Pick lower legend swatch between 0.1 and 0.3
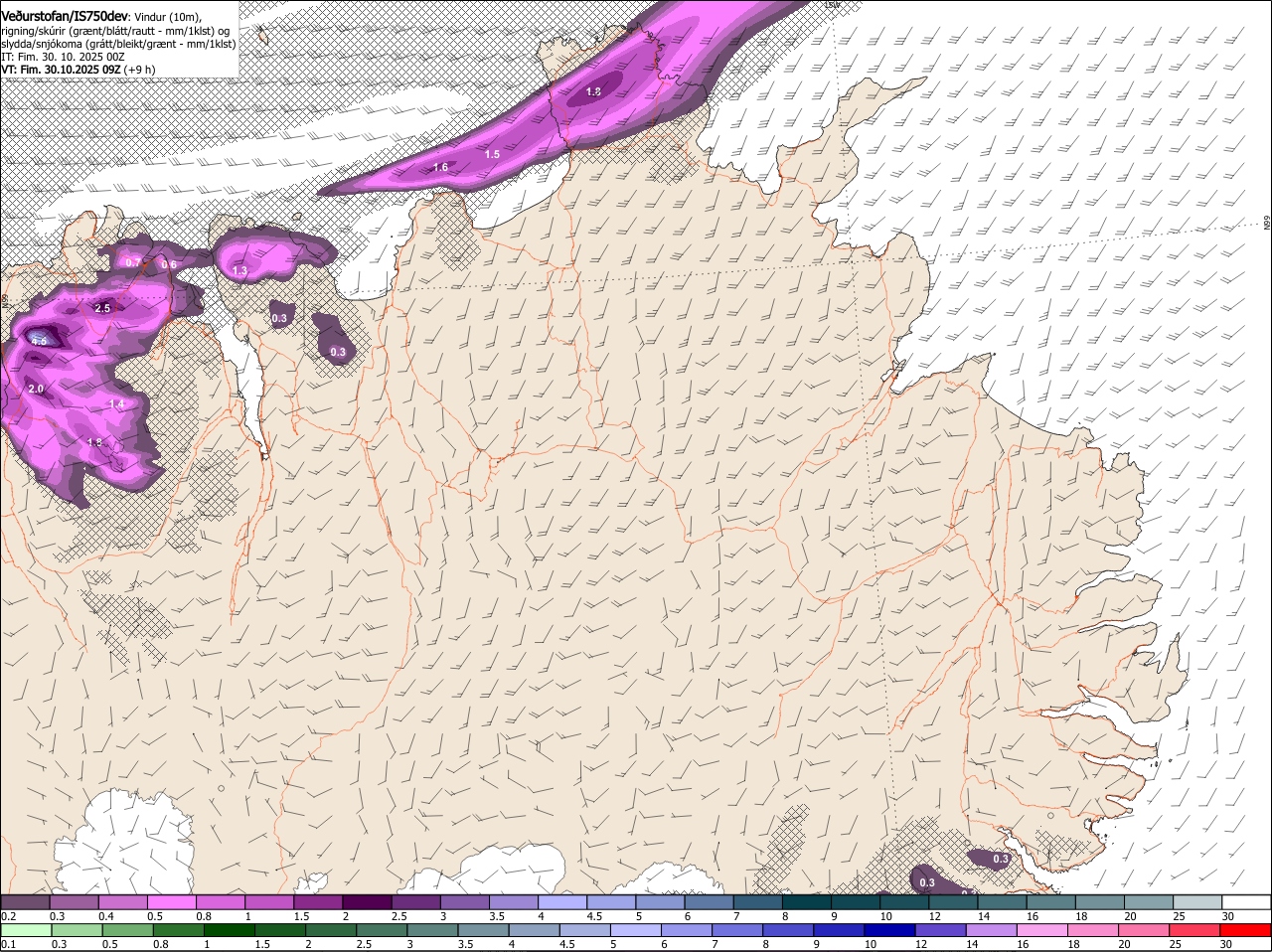This screenshot has width=1272, height=952. pyautogui.click(x=27, y=930)
